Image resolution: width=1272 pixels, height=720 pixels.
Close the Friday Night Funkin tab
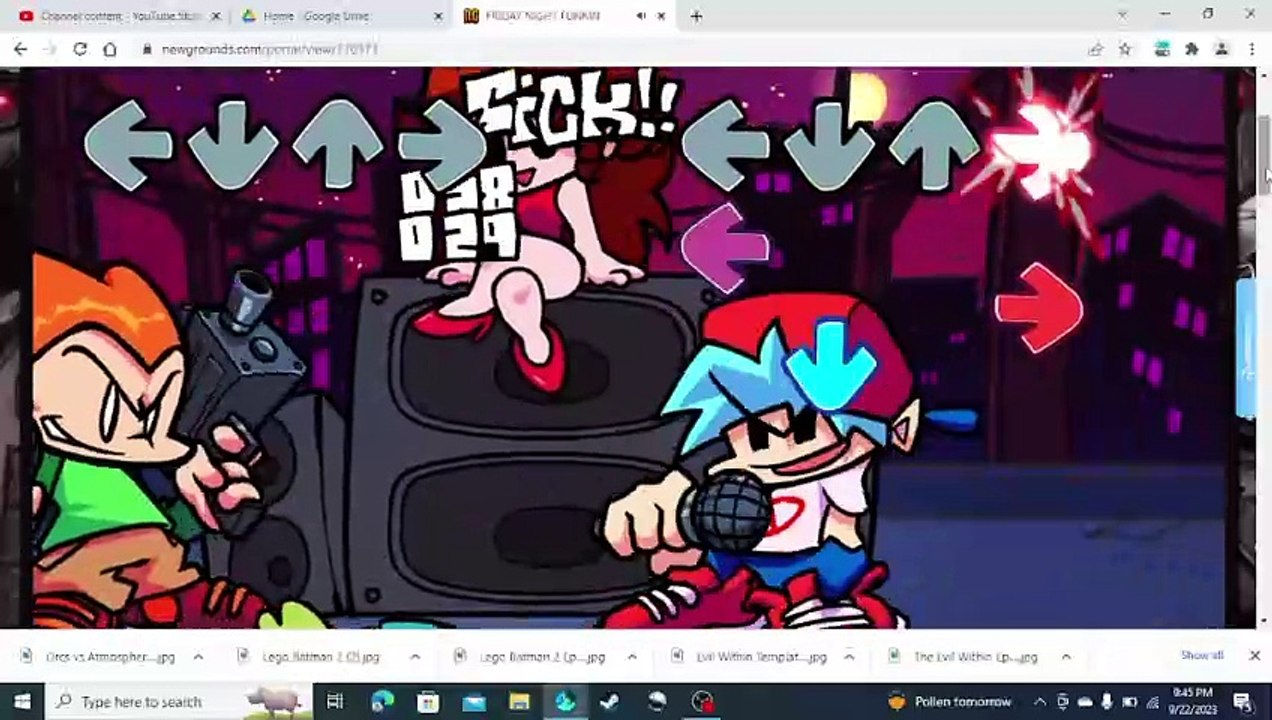[661, 16]
